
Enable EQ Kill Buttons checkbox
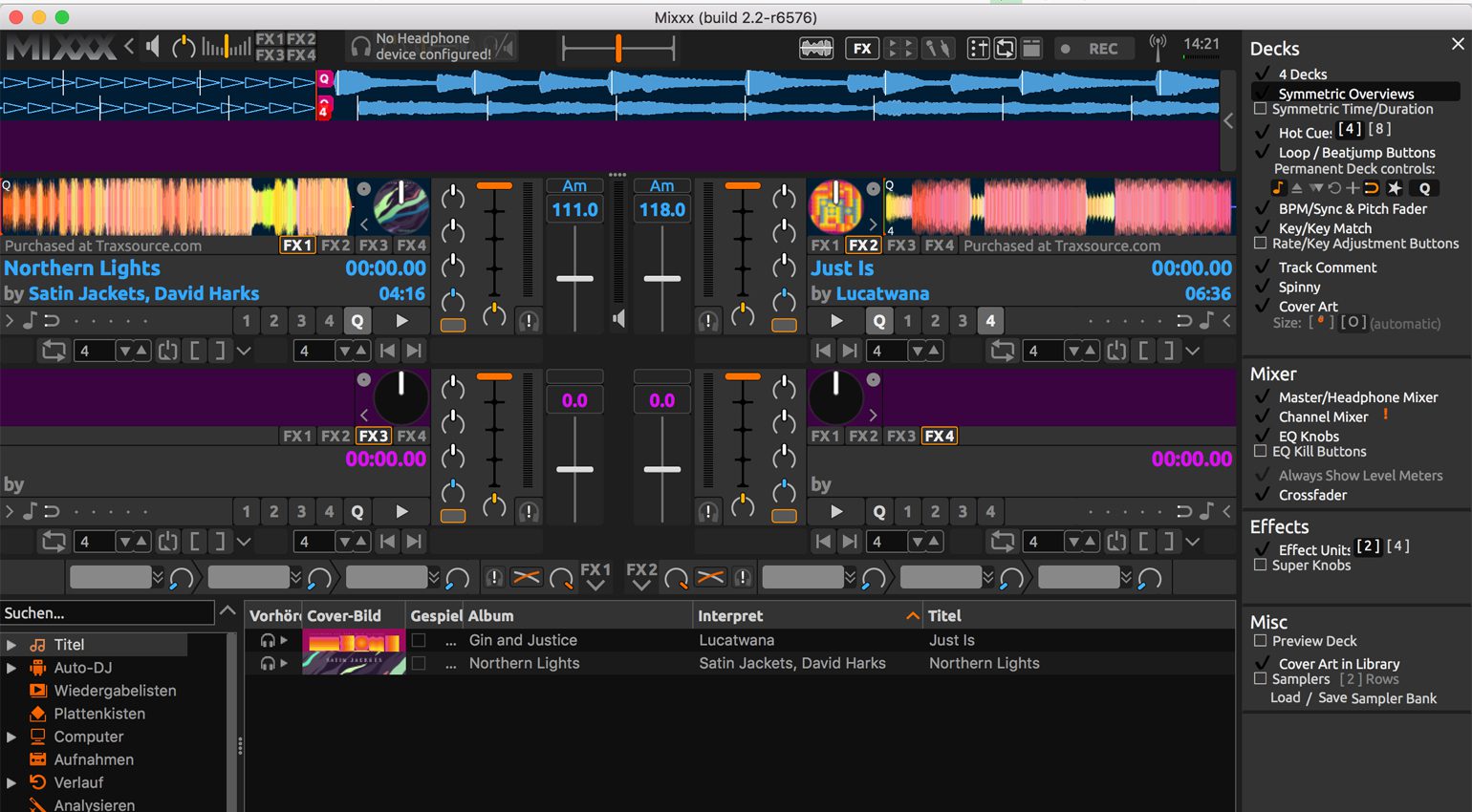(x=1260, y=451)
